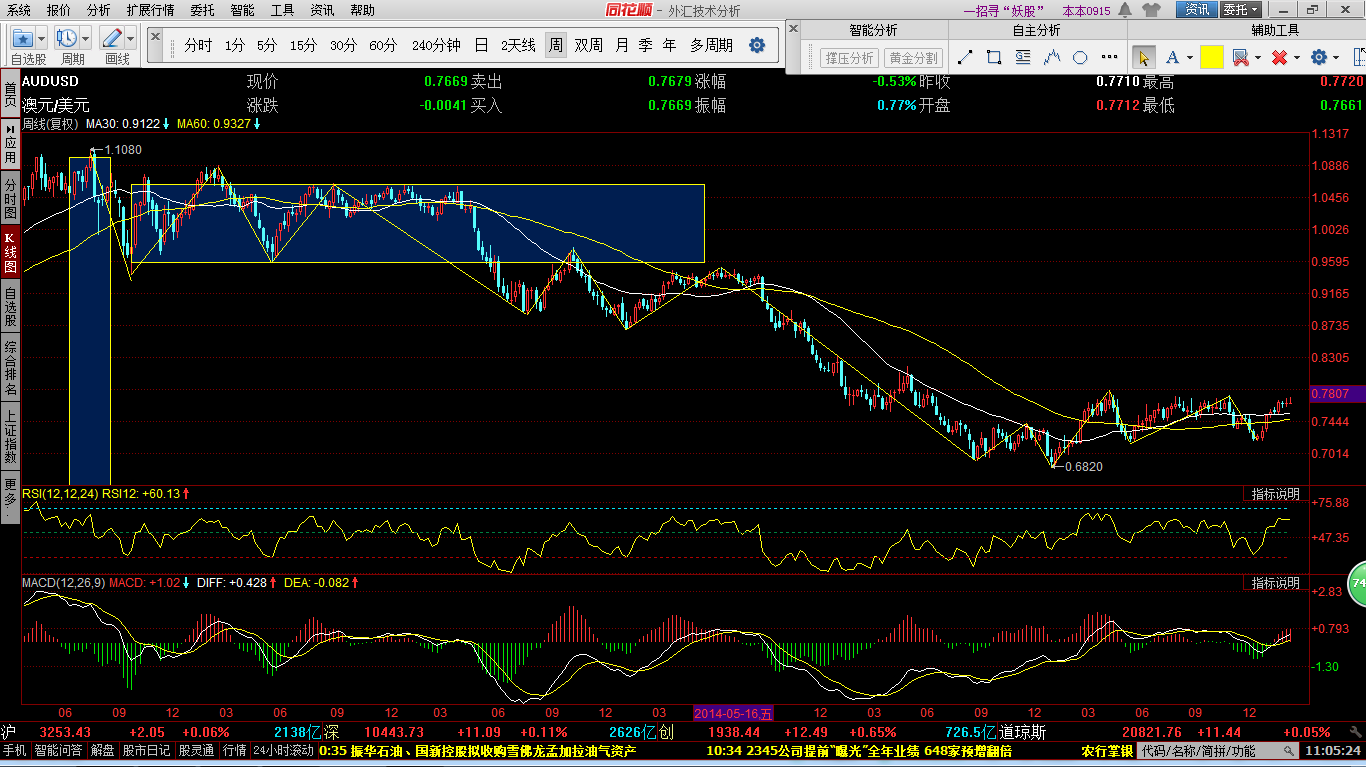Screen dimensions: 1366x767
Task: Open MACD 指标说明 link
Action: point(1276,583)
